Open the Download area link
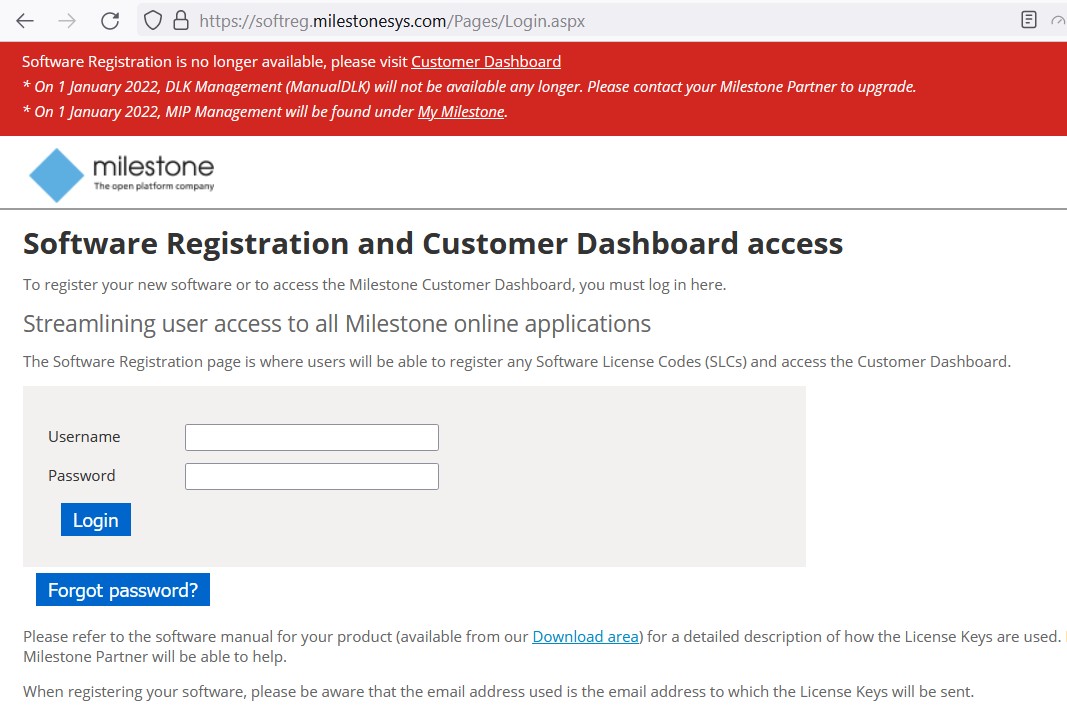 (585, 636)
